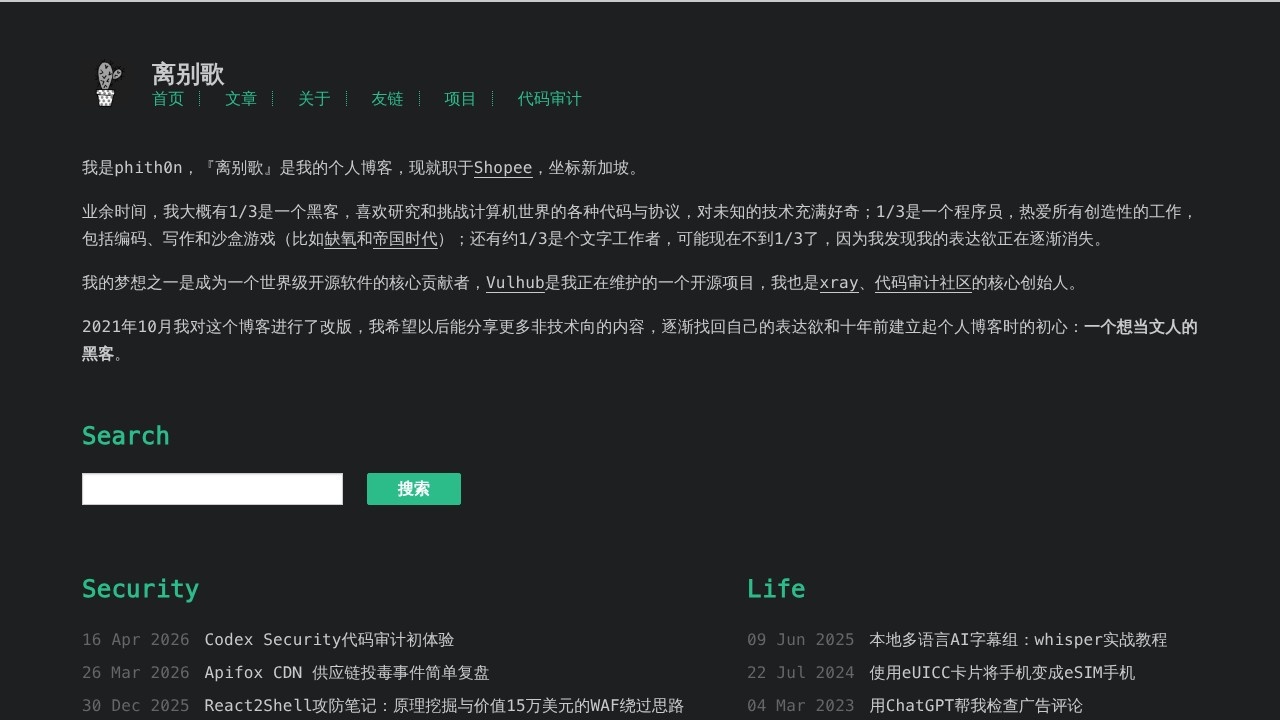Open 使用eUICC卡片将手机变成eSIM手机 post
Image resolution: width=1280 pixels, height=720 pixels.
click(x=1002, y=673)
